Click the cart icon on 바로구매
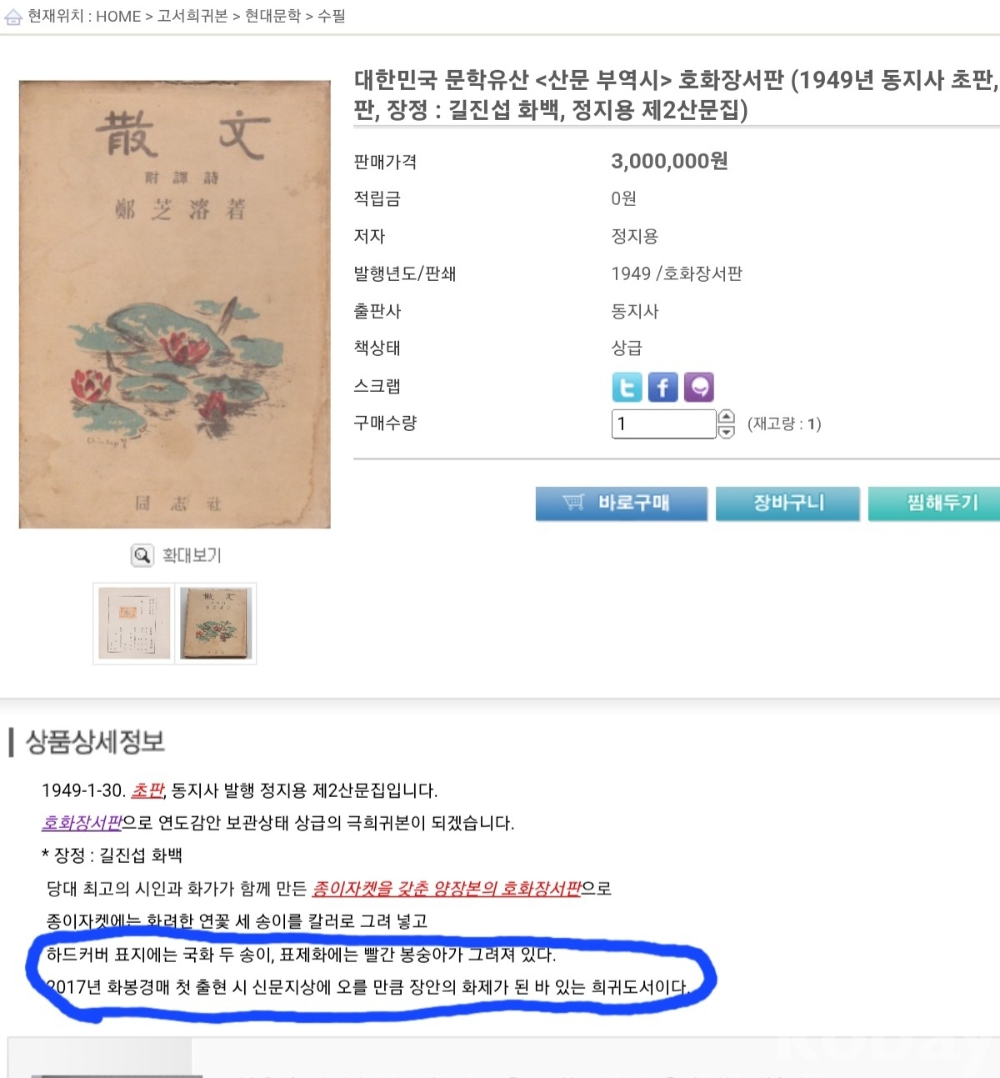The width and height of the screenshot is (1000, 1078). (573, 503)
